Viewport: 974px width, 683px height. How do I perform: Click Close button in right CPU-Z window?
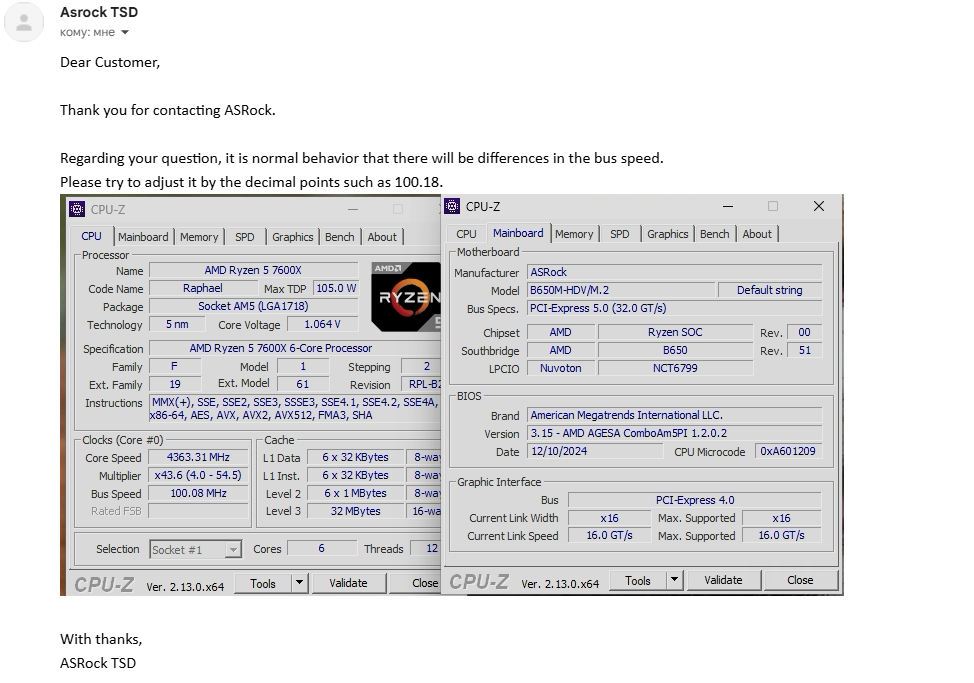tap(800, 580)
